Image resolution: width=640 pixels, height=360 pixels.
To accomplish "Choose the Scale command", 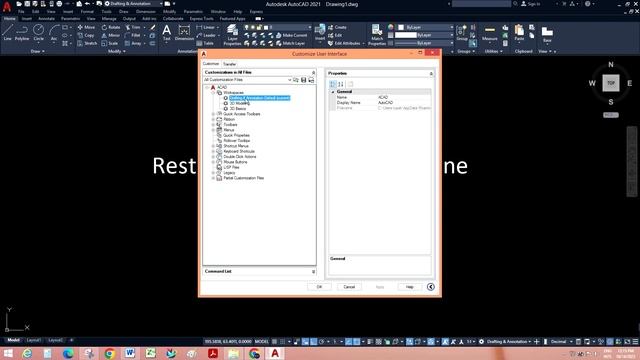I will [110, 43].
